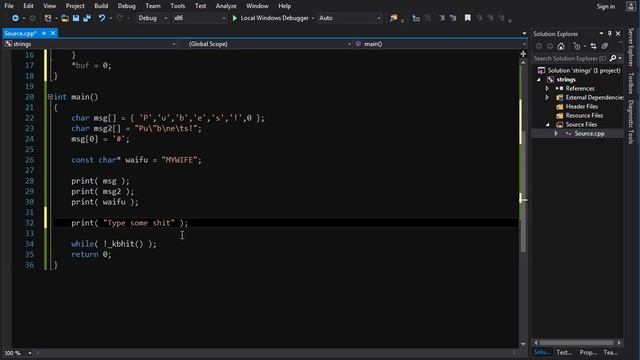Image resolution: width=640 pixels, height=360 pixels.
Task: Click the Undo toolbar icon
Action: pos(102,18)
